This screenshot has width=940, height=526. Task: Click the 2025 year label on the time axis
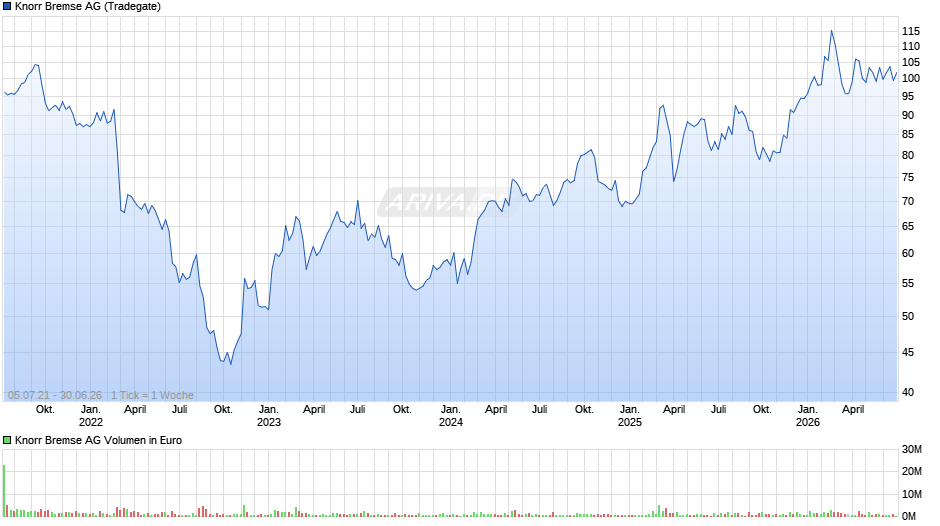[630, 422]
